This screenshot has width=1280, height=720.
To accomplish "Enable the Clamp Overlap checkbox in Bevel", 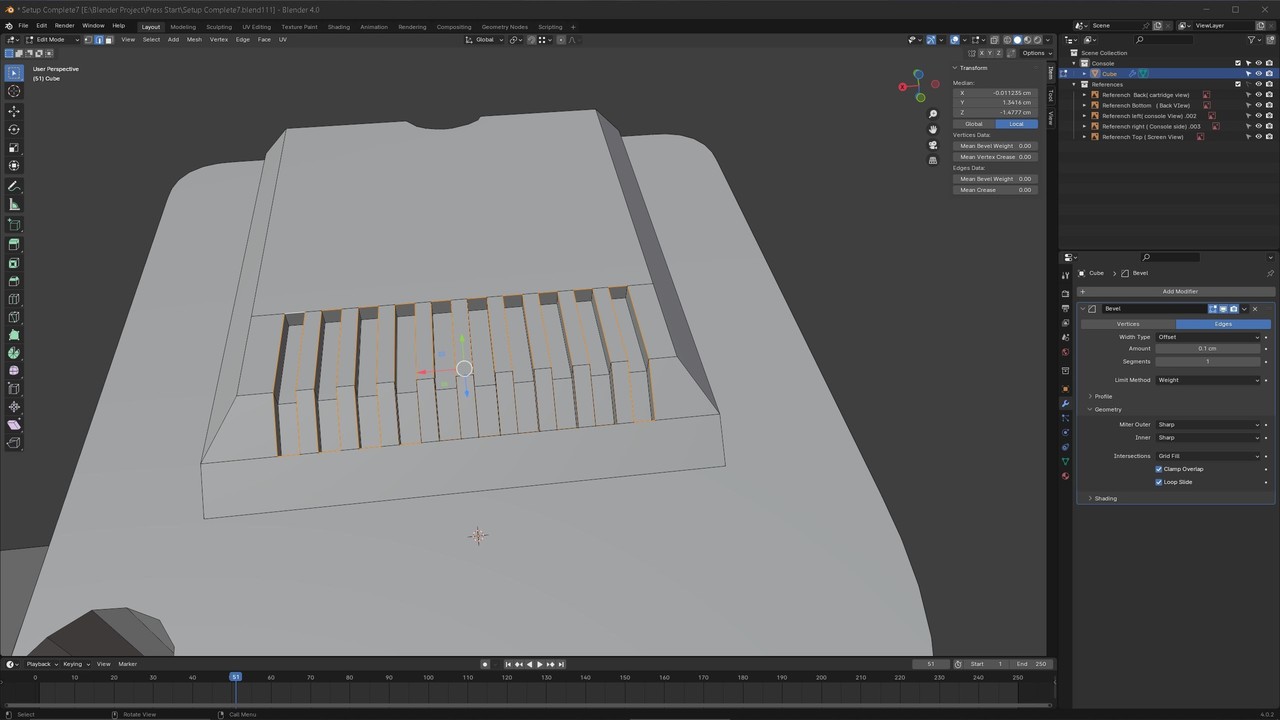I will (1159, 469).
